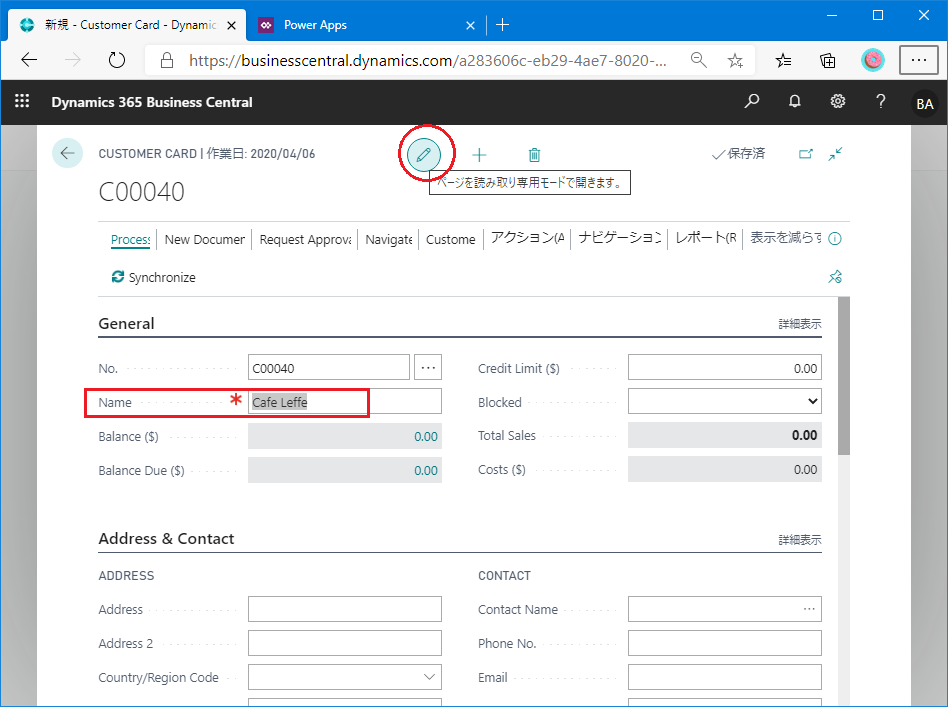The height and width of the screenshot is (707, 948).
Task: Open Customer menu
Action: pyautogui.click(x=450, y=239)
